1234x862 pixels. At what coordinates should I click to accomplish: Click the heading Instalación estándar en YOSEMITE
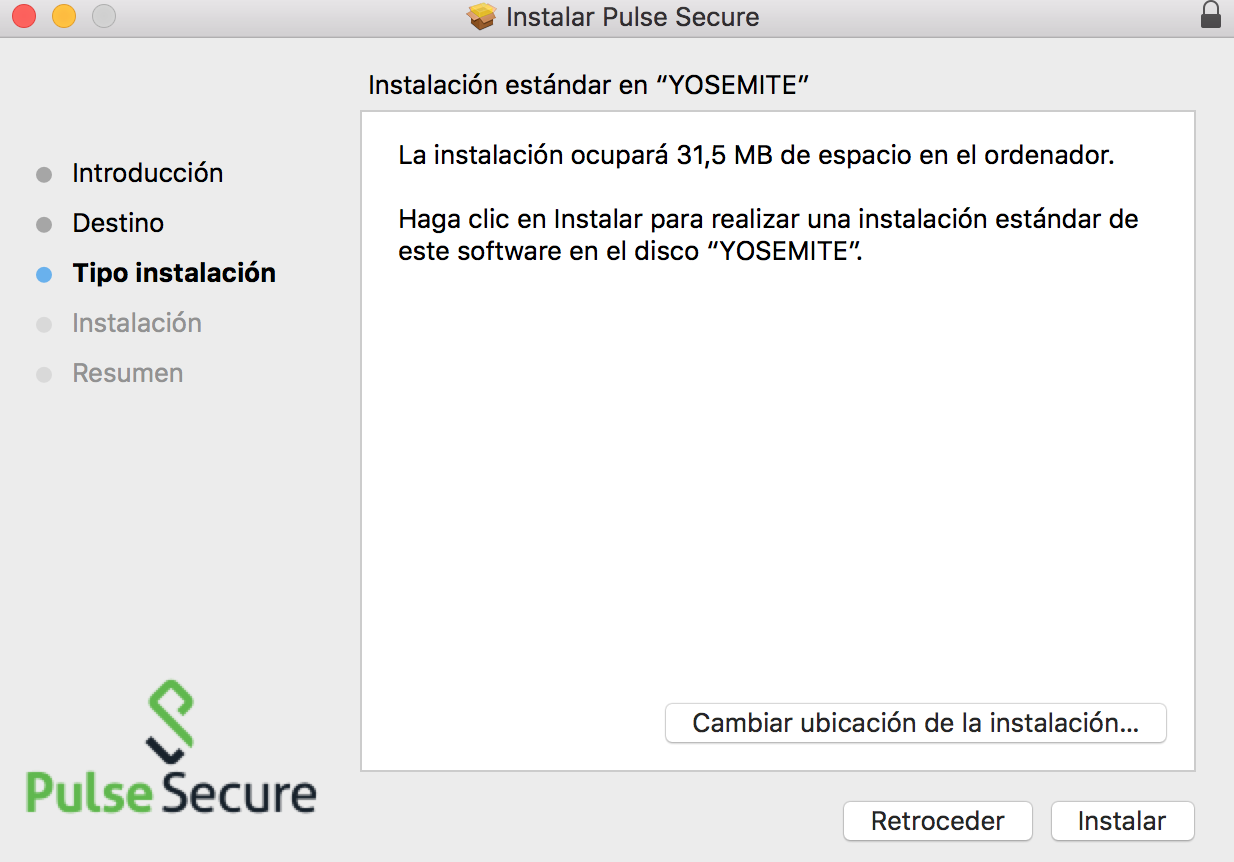tap(588, 85)
